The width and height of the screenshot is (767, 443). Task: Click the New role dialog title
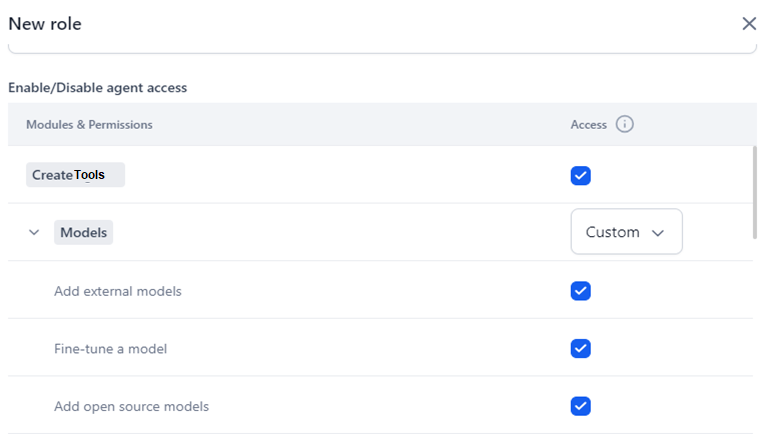point(45,24)
